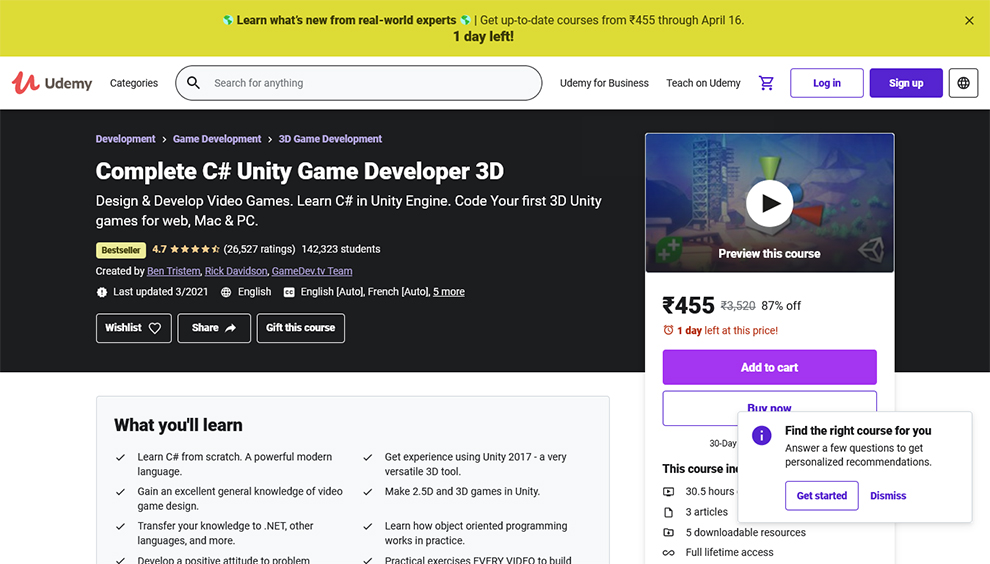Click the closed captions icon

(289, 292)
